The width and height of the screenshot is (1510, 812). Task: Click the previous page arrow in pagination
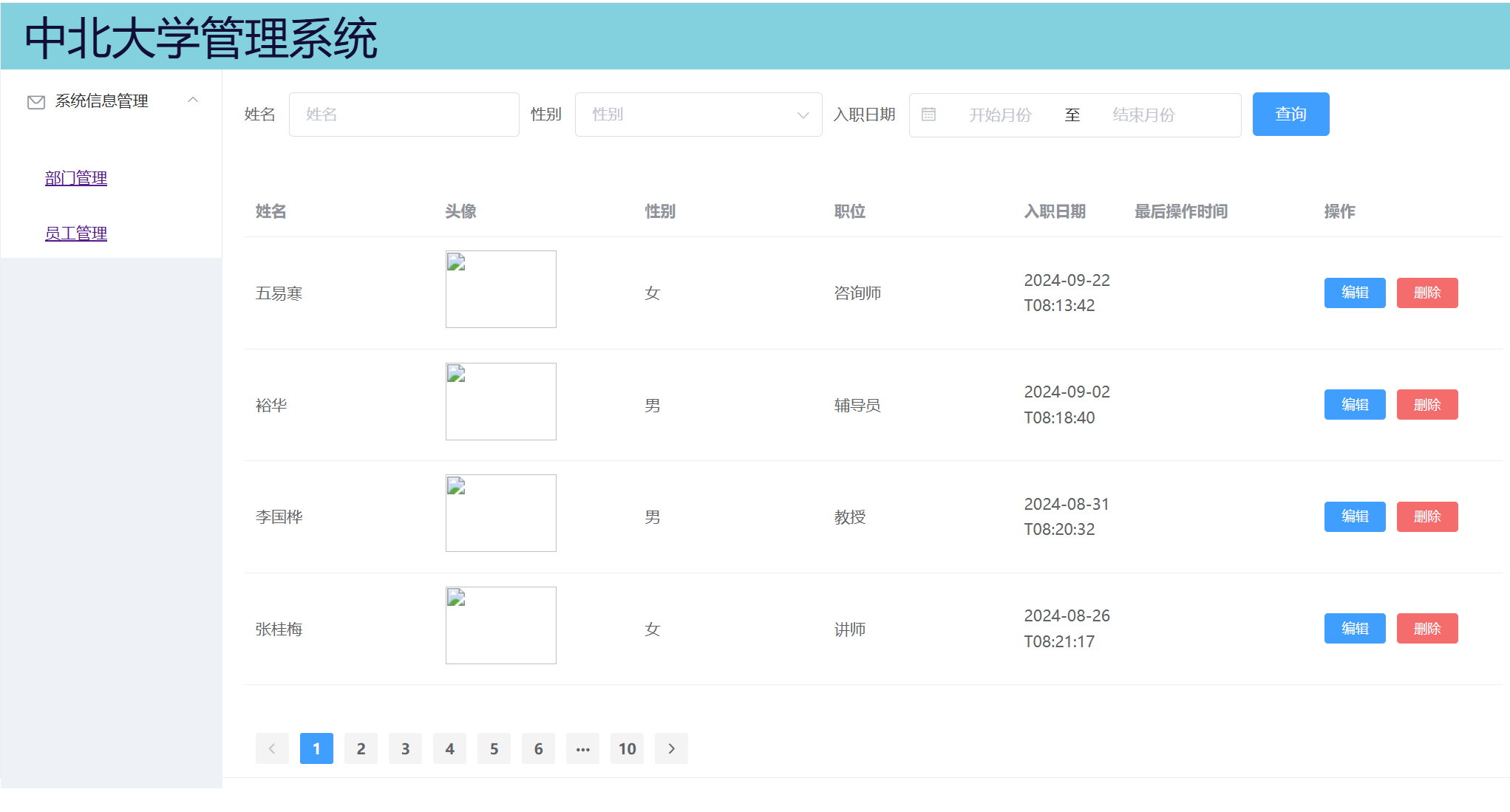tap(272, 748)
